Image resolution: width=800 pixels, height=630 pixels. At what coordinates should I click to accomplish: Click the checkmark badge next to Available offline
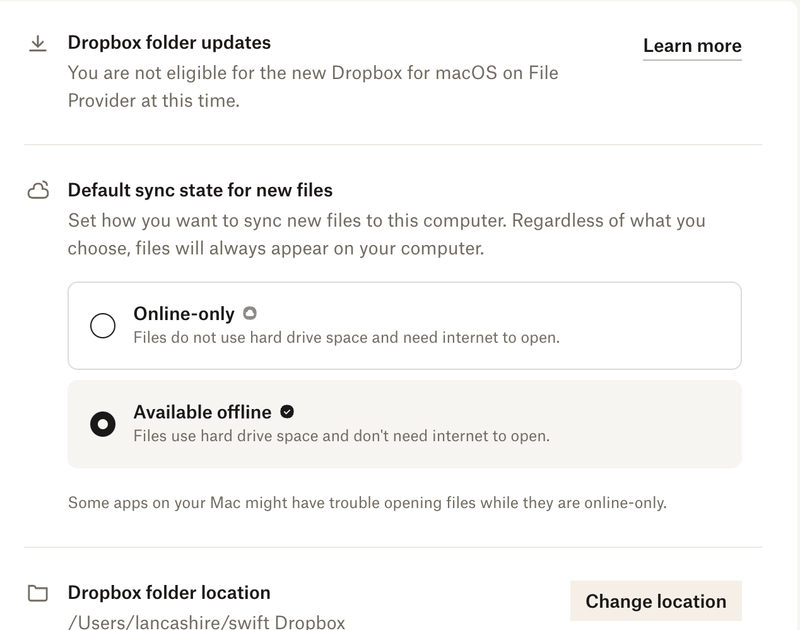click(287, 411)
